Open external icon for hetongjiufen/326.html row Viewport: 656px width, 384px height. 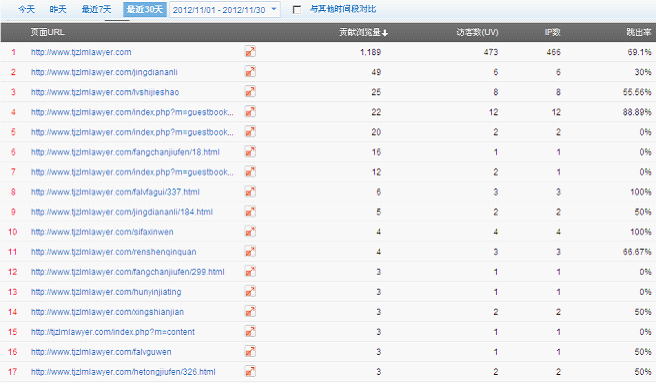[250, 371]
